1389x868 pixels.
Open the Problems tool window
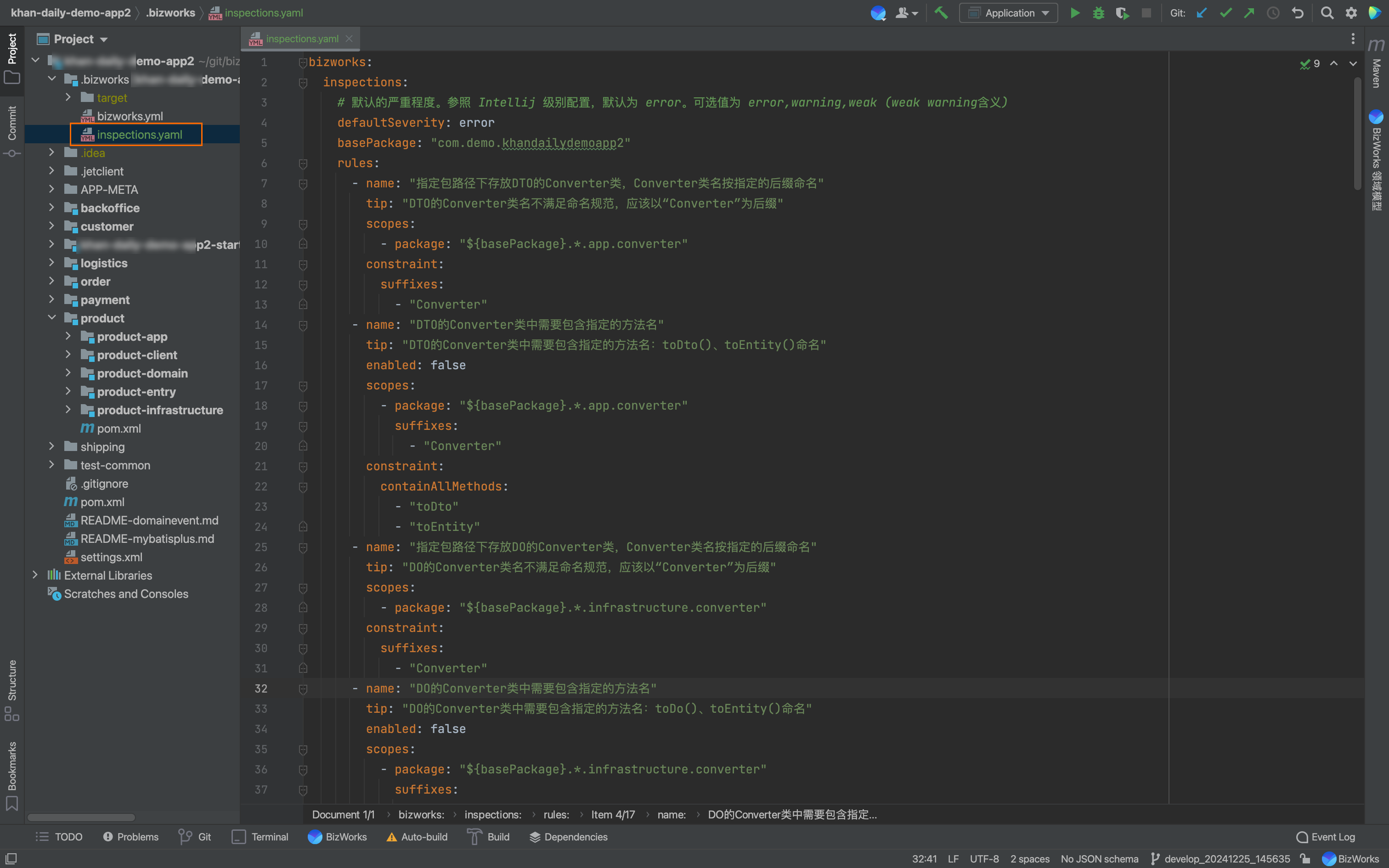click(130, 837)
